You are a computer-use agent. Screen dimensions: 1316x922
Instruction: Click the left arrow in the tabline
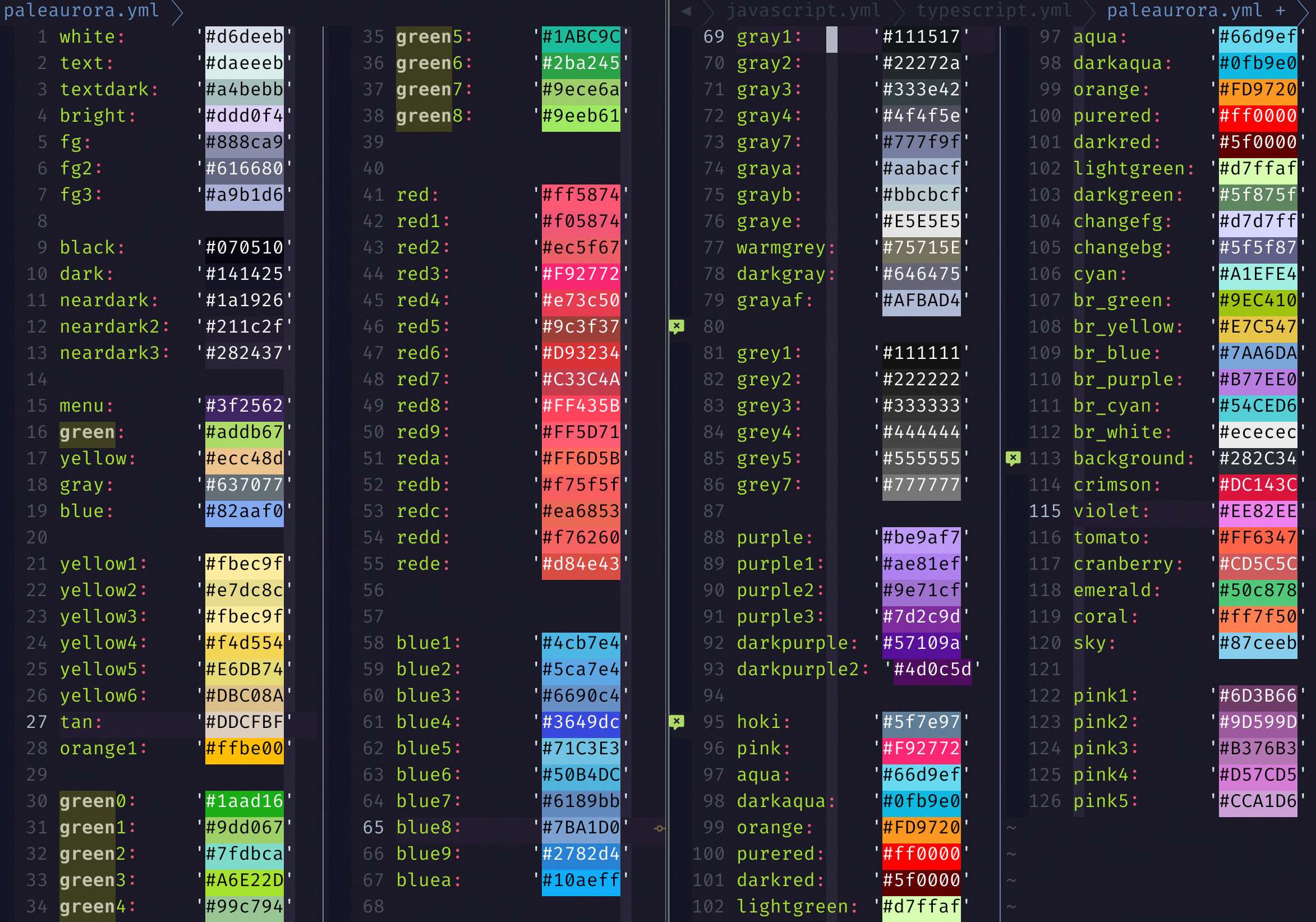tap(685, 10)
